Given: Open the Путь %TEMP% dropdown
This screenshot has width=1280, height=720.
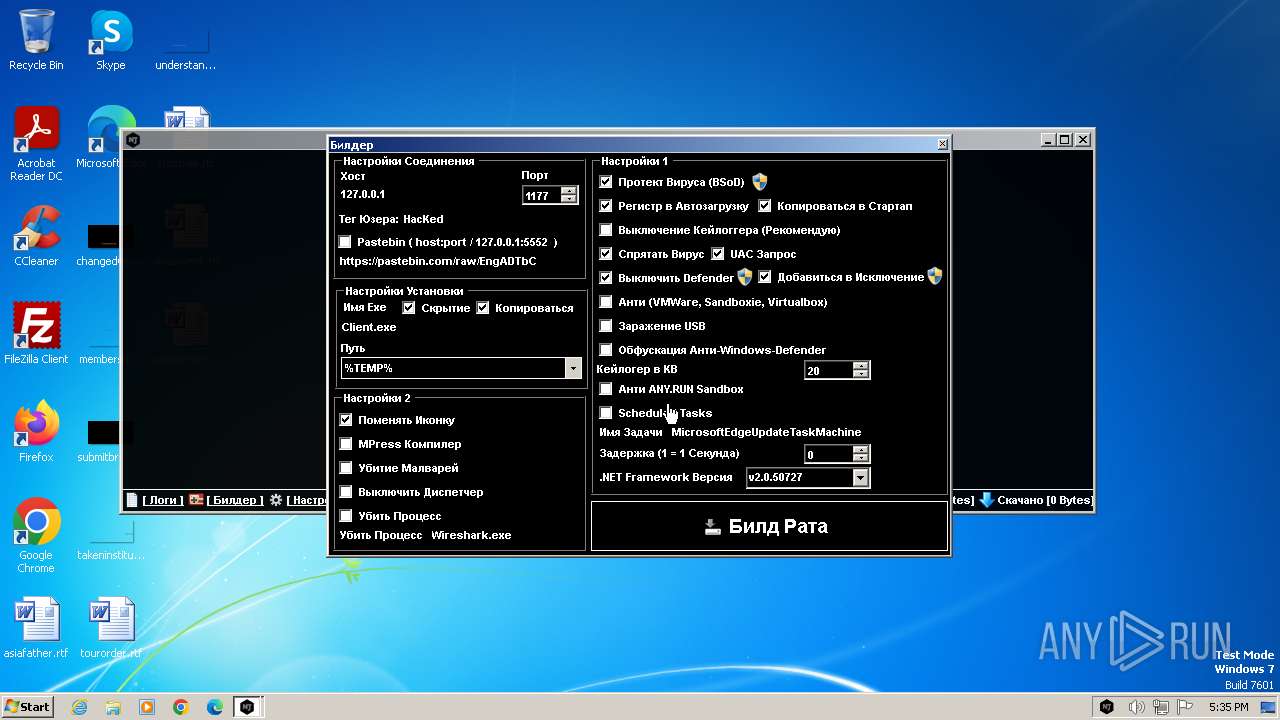Looking at the screenshot, I should pyautogui.click(x=573, y=369).
